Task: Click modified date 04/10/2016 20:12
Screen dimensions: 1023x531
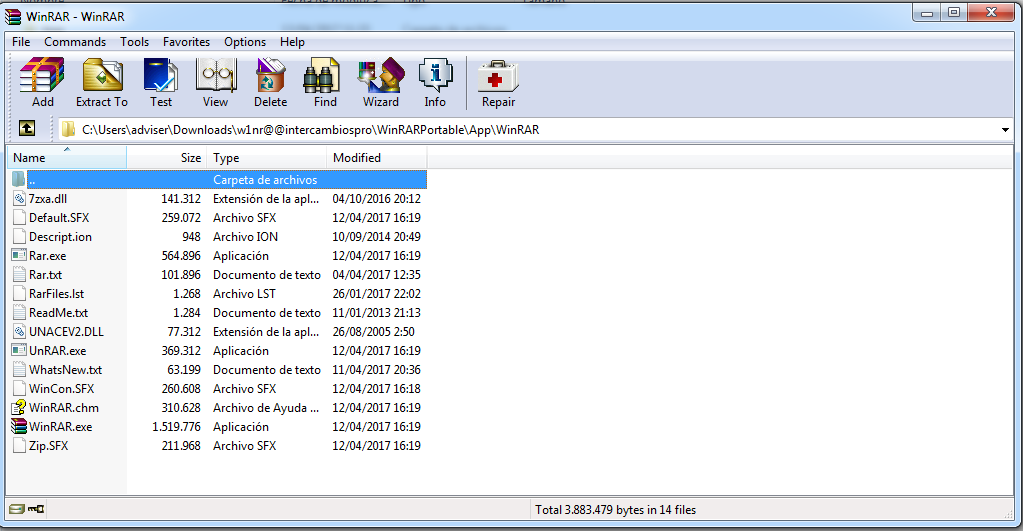Action: pyautogui.click(x=376, y=198)
